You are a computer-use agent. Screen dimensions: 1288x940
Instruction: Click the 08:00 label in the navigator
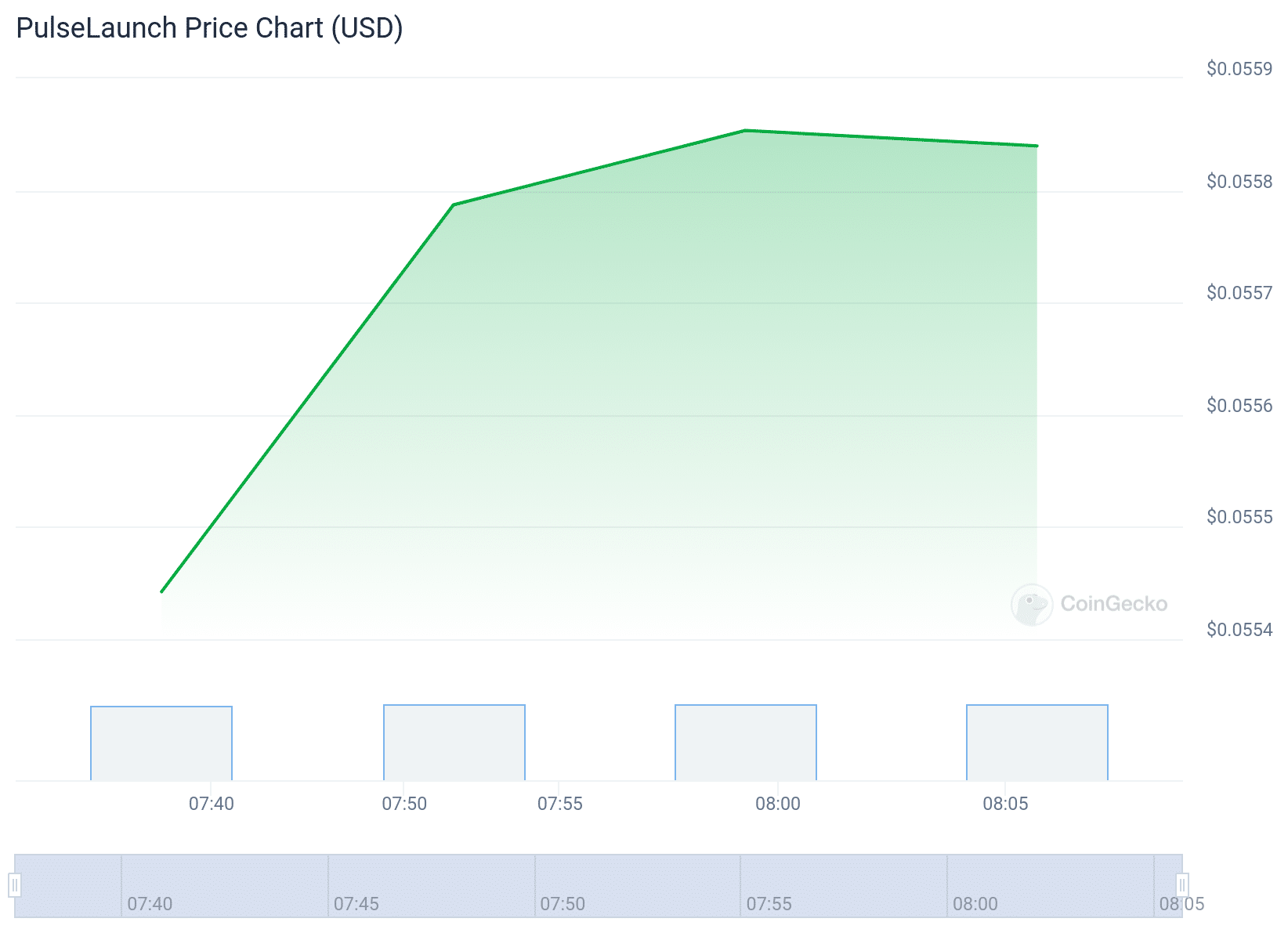pyautogui.click(x=975, y=904)
